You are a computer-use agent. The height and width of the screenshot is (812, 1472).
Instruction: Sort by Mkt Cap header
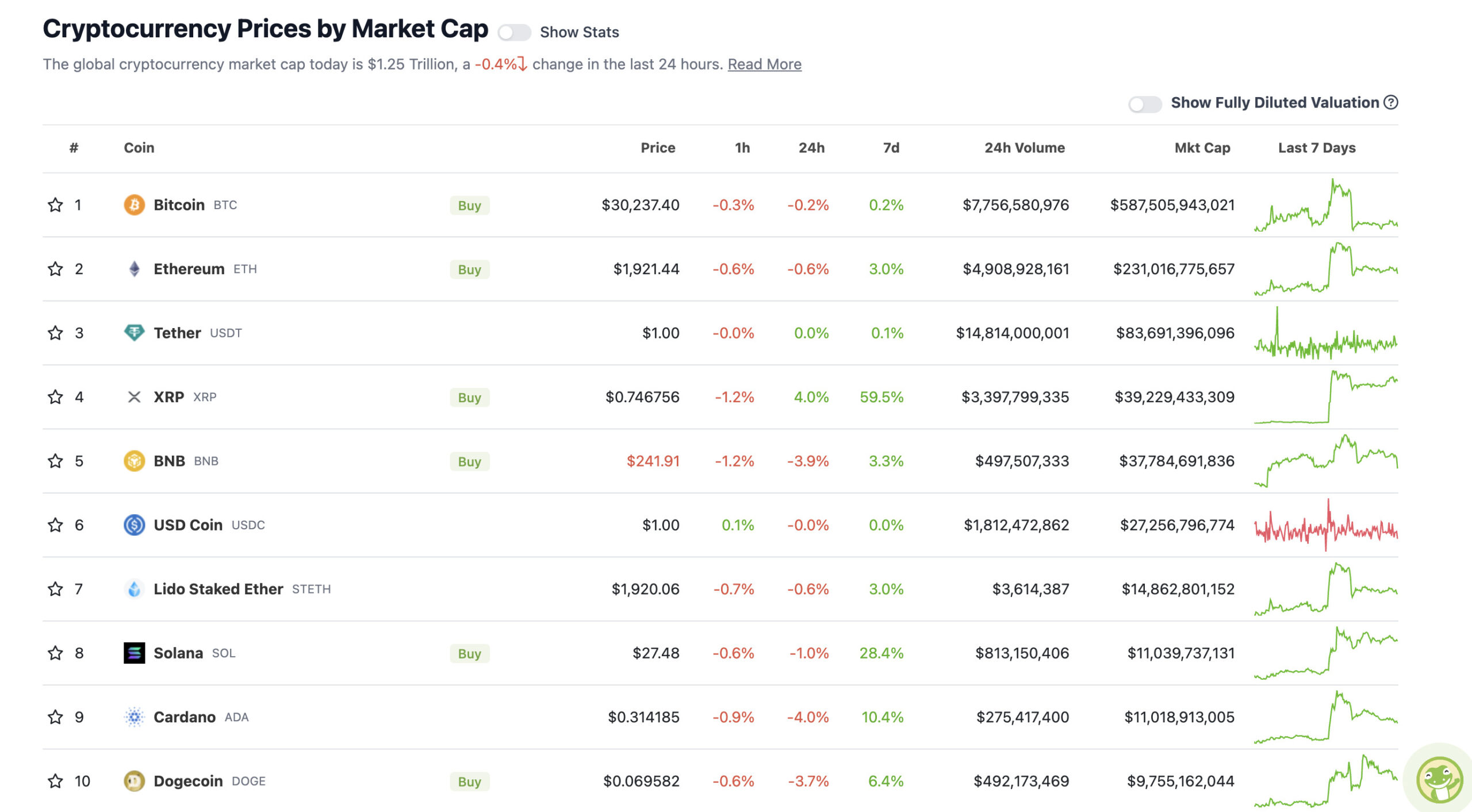tap(1202, 148)
